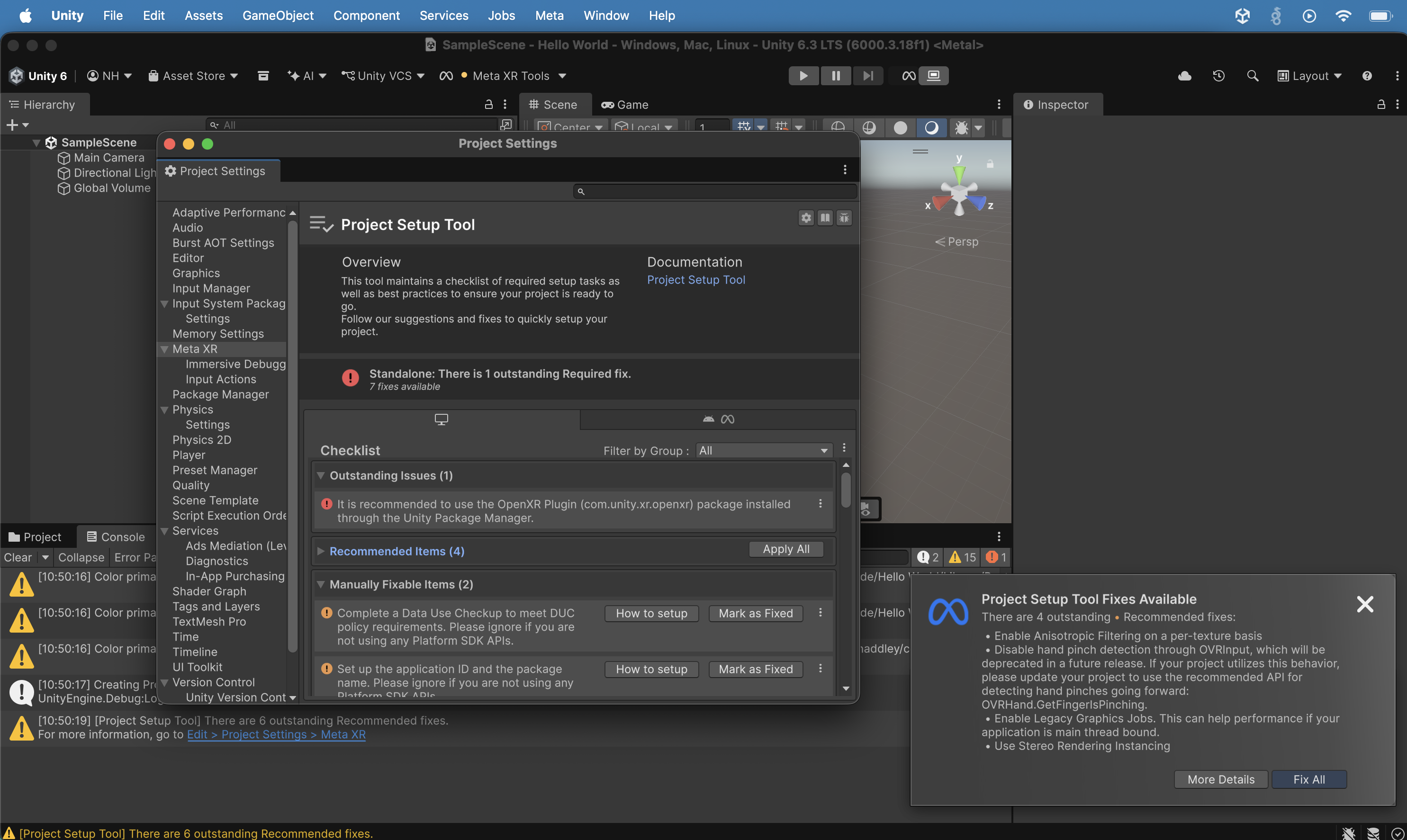The image size is (1407, 840).
Task: Select the Android Meta platform tab
Action: pyautogui.click(x=718, y=419)
